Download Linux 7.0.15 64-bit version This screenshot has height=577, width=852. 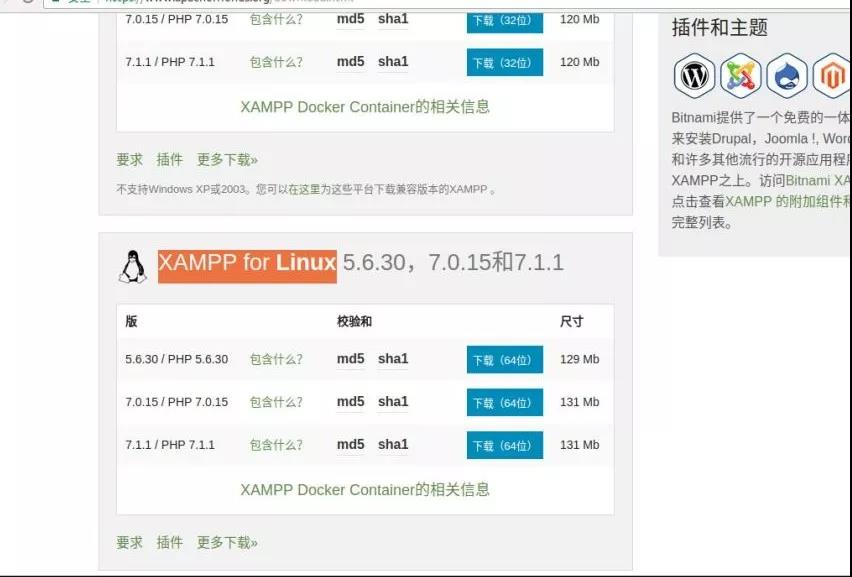[505, 403]
